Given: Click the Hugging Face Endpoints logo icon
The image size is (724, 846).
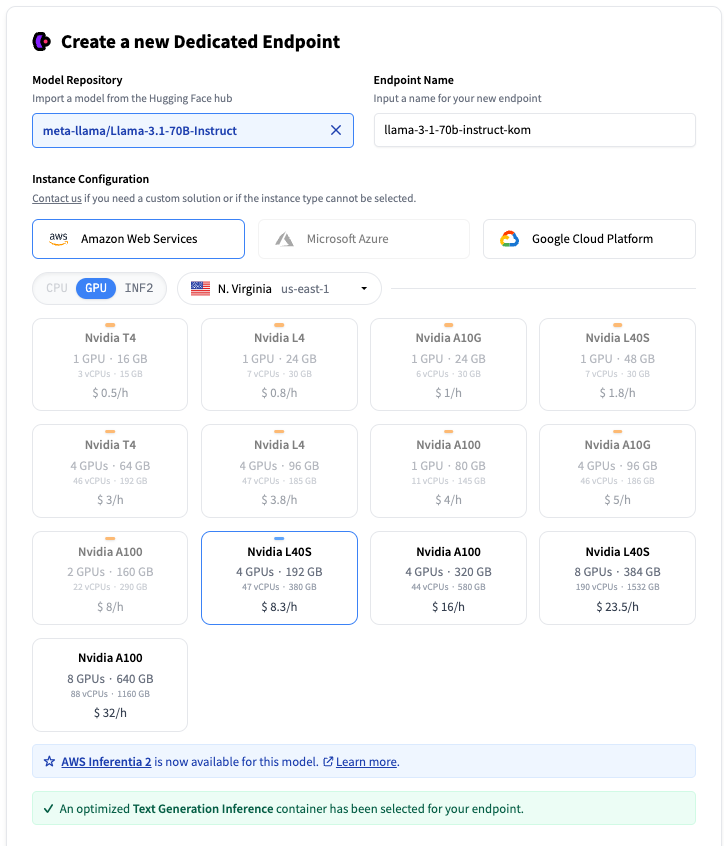Looking at the screenshot, I should point(41,41).
